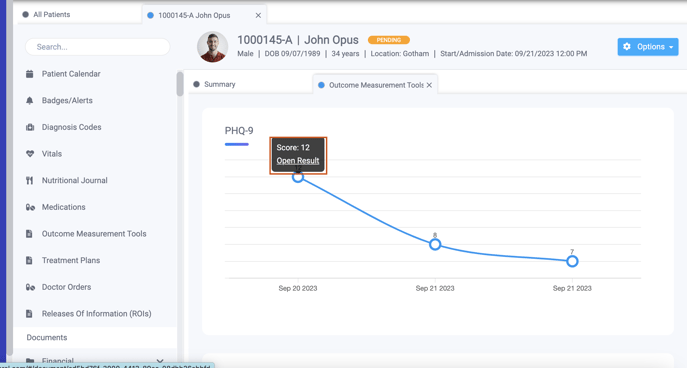The image size is (687, 368).
Task: Click the Badges/Alerts bell icon
Action: click(x=29, y=101)
